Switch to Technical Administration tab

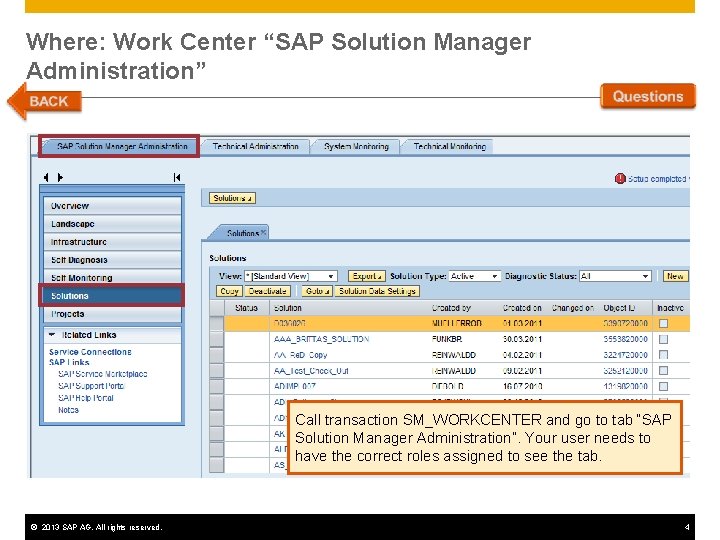[255, 146]
